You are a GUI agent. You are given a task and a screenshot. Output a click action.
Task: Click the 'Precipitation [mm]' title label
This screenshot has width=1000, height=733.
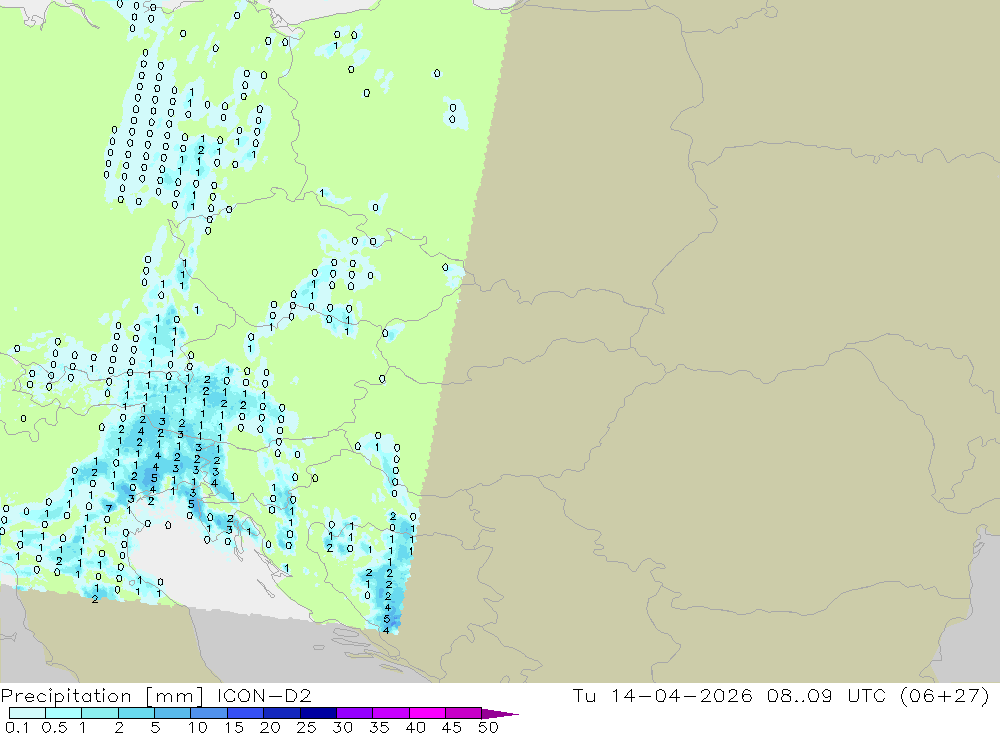tap(102, 696)
